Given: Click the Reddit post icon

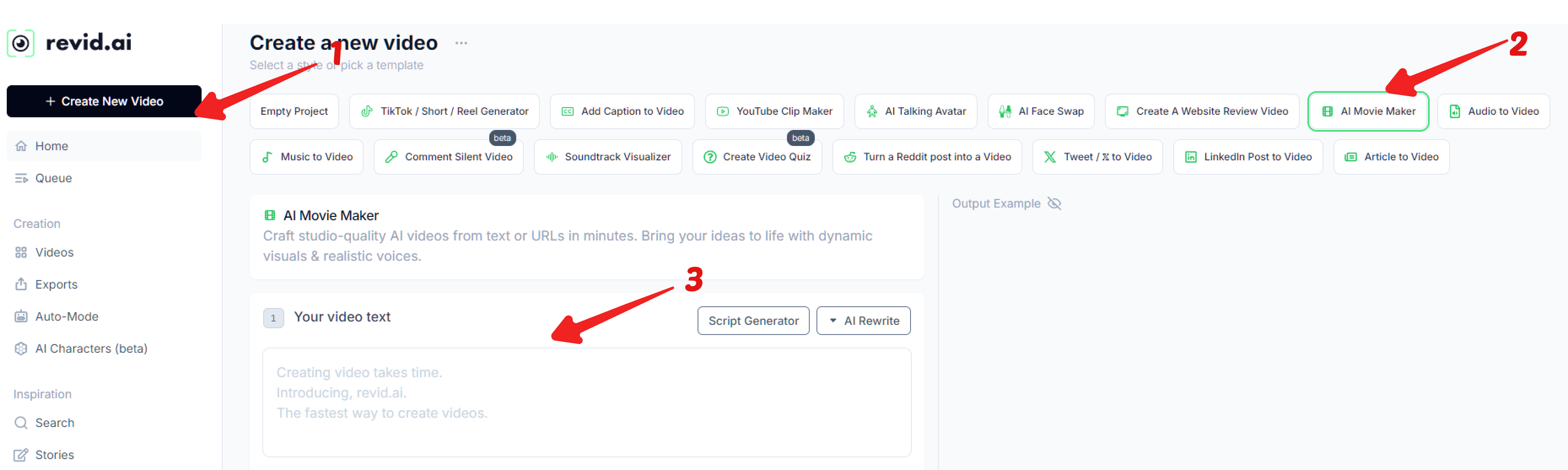Looking at the screenshot, I should (x=850, y=157).
